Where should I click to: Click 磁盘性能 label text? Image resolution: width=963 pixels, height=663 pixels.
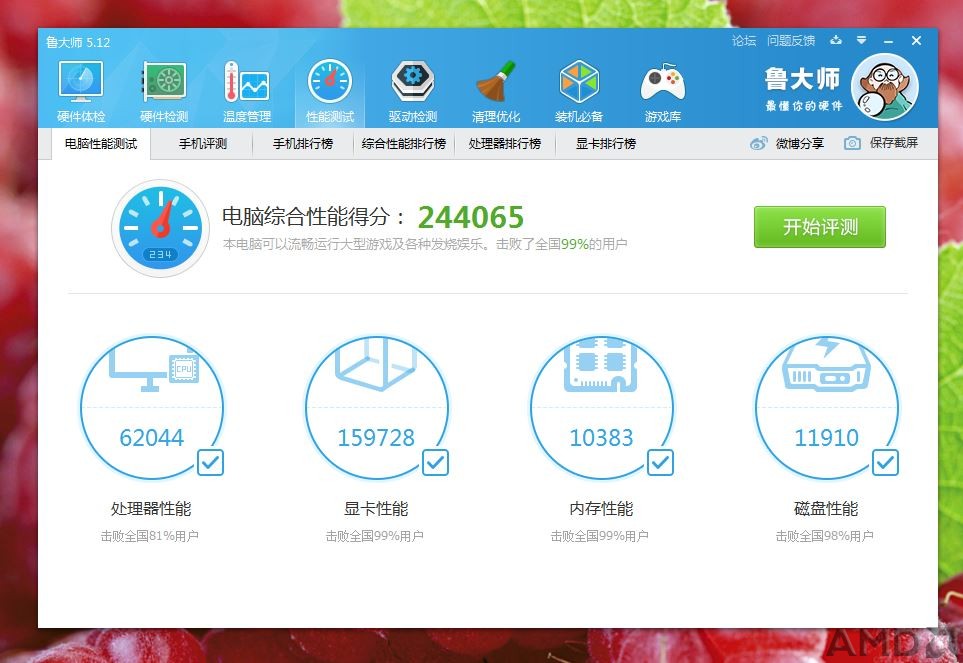coord(826,509)
